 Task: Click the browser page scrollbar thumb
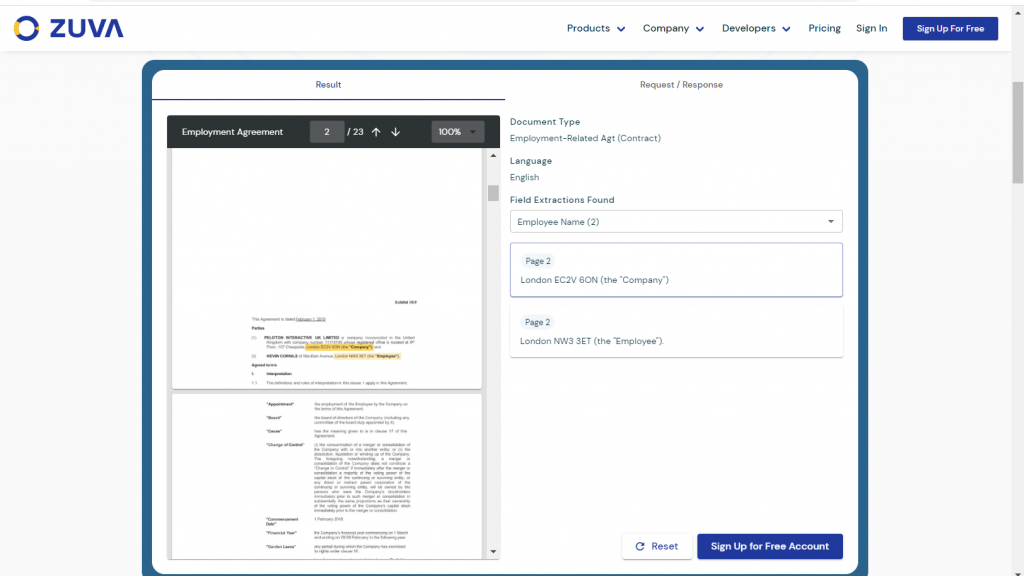pos(1017,133)
